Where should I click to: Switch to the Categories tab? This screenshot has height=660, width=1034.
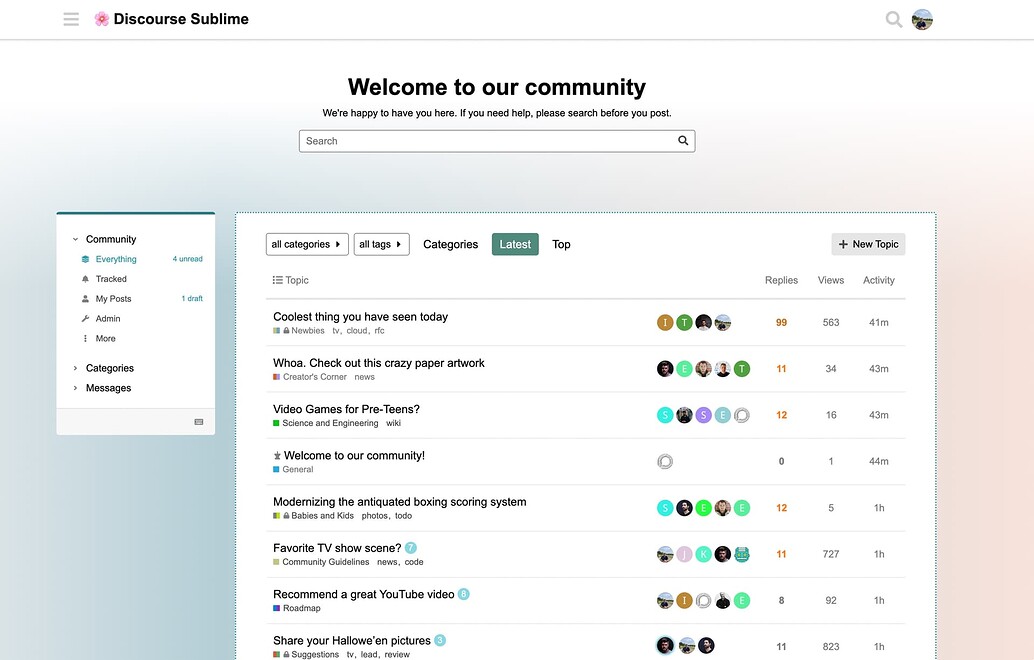tap(450, 244)
